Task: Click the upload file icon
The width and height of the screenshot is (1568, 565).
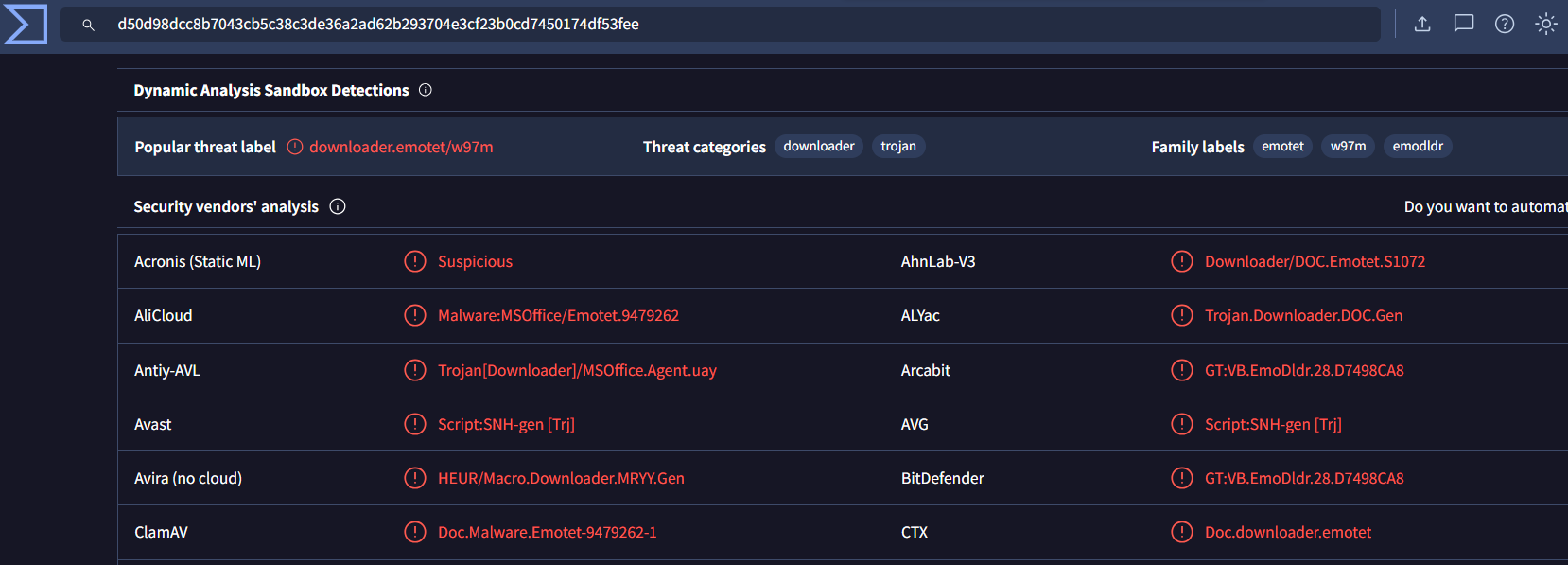Action: tap(1422, 25)
